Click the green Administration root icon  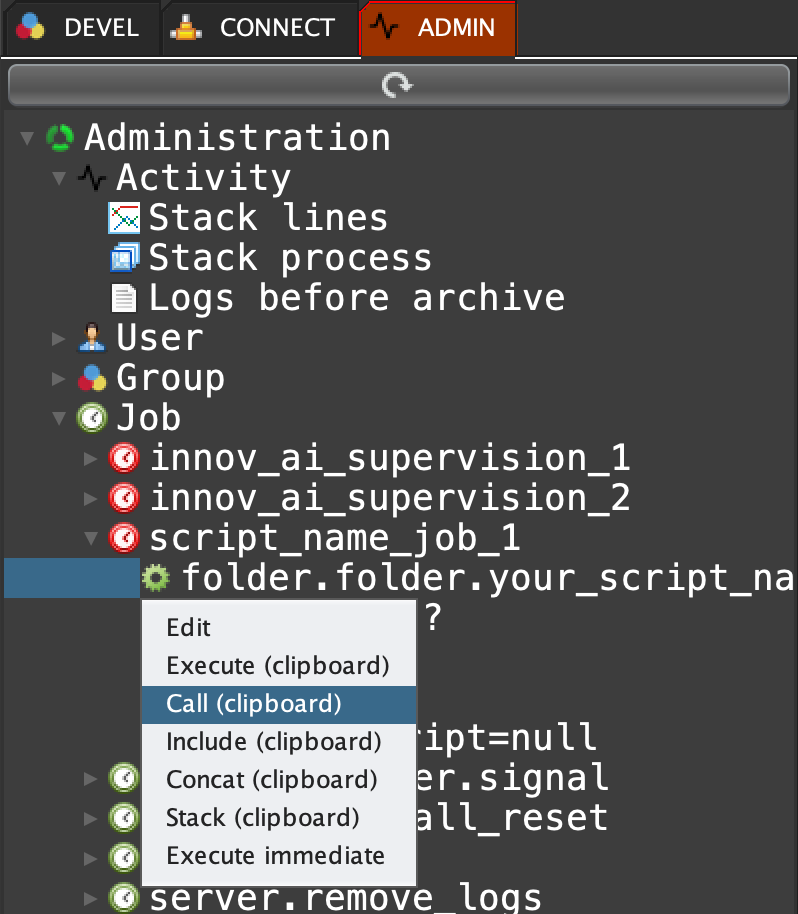60,137
